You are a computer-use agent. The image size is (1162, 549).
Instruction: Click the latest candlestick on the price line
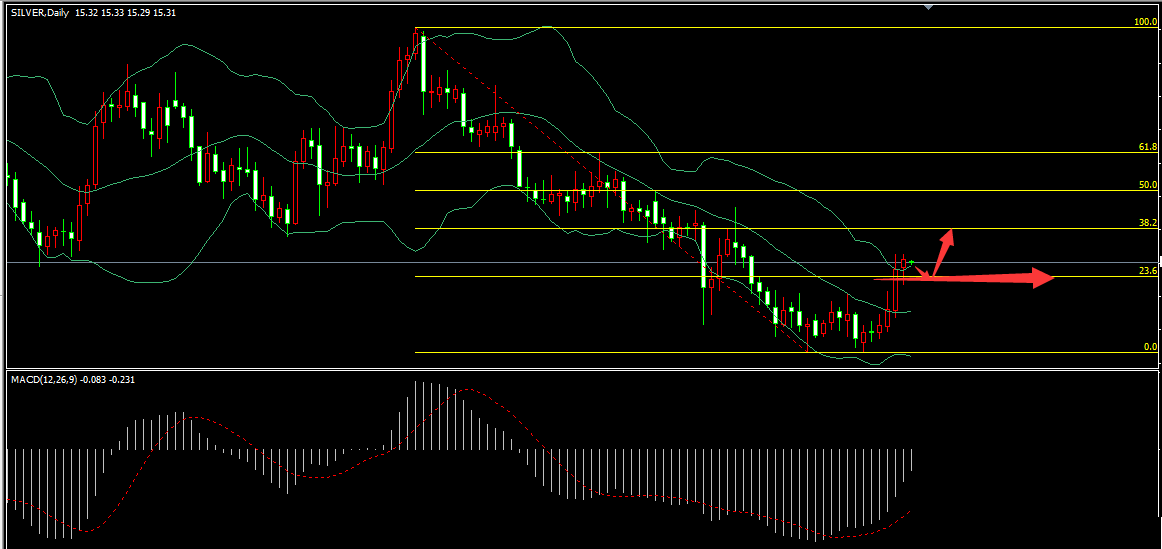(x=911, y=262)
